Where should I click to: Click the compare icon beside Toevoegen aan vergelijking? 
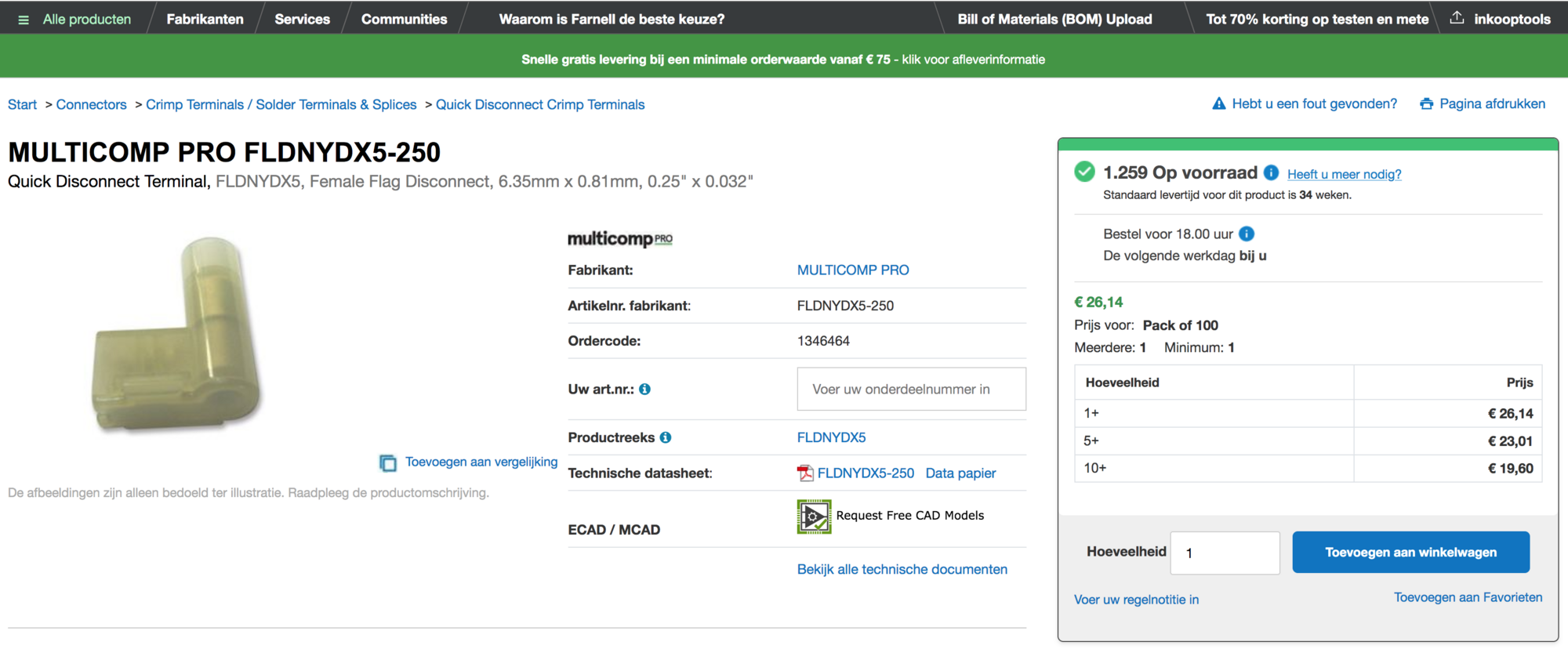(388, 462)
